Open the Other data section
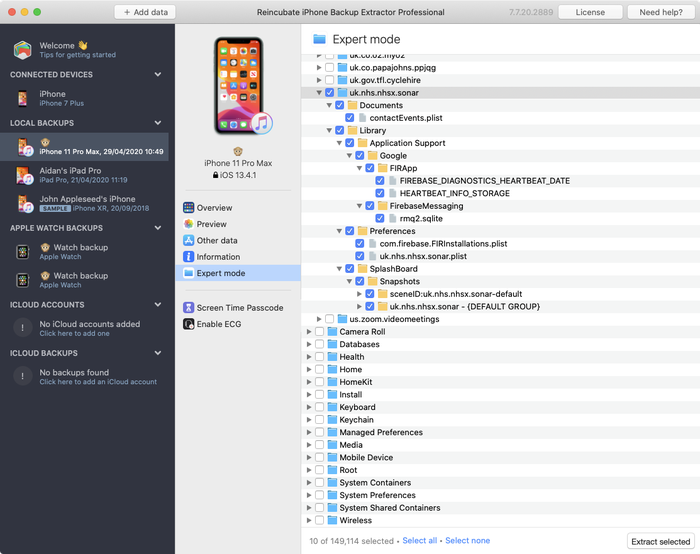The image size is (700, 554). click(238, 240)
